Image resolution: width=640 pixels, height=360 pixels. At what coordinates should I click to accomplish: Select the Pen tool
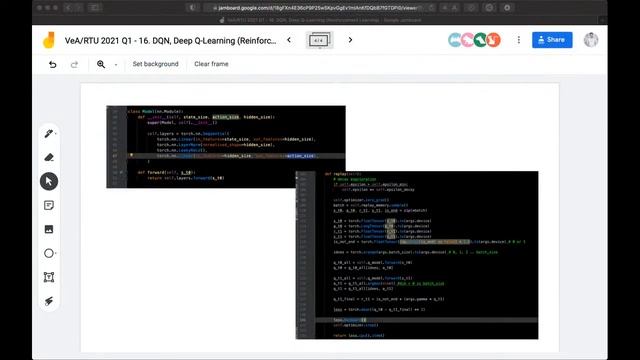pos(49,133)
